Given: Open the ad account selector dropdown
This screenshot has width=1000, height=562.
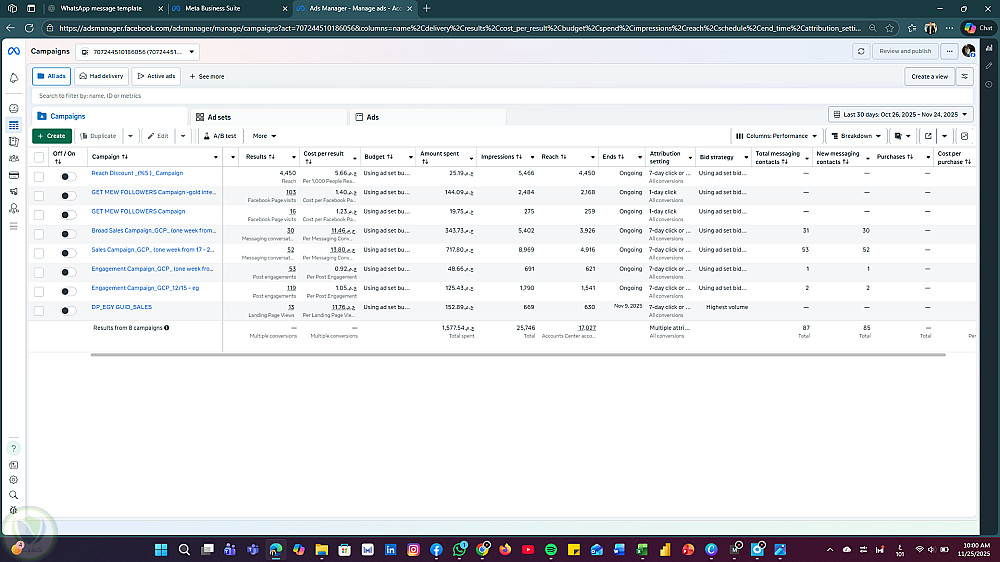Looking at the screenshot, I should tap(137, 52).
